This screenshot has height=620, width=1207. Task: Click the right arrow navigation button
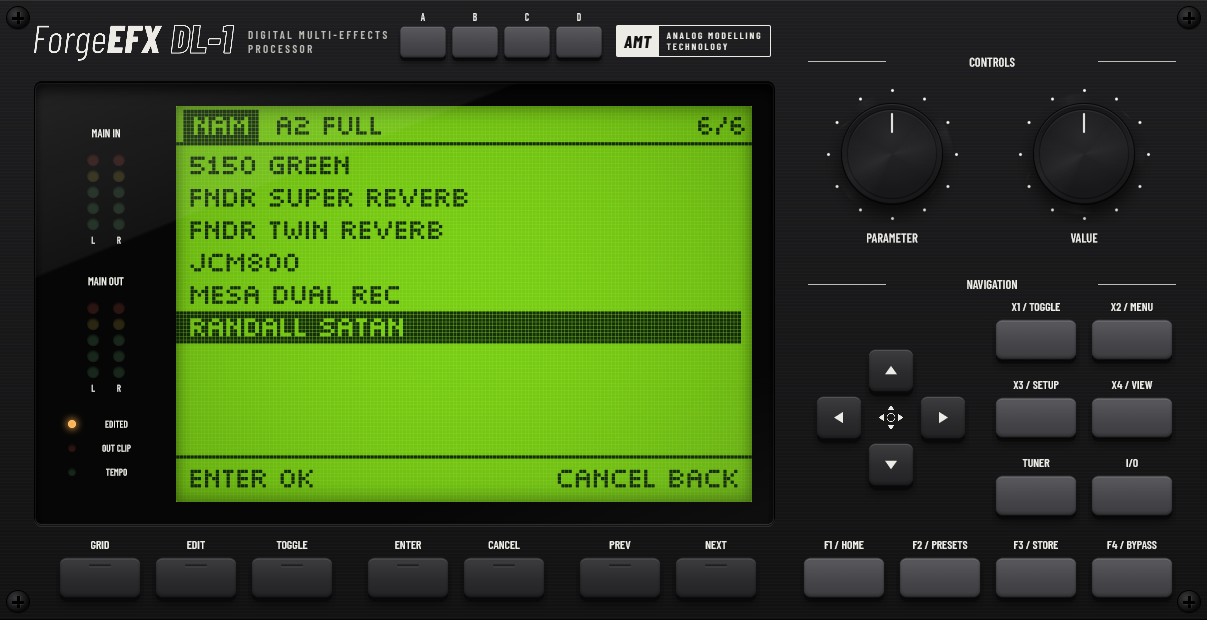[943, 418]
